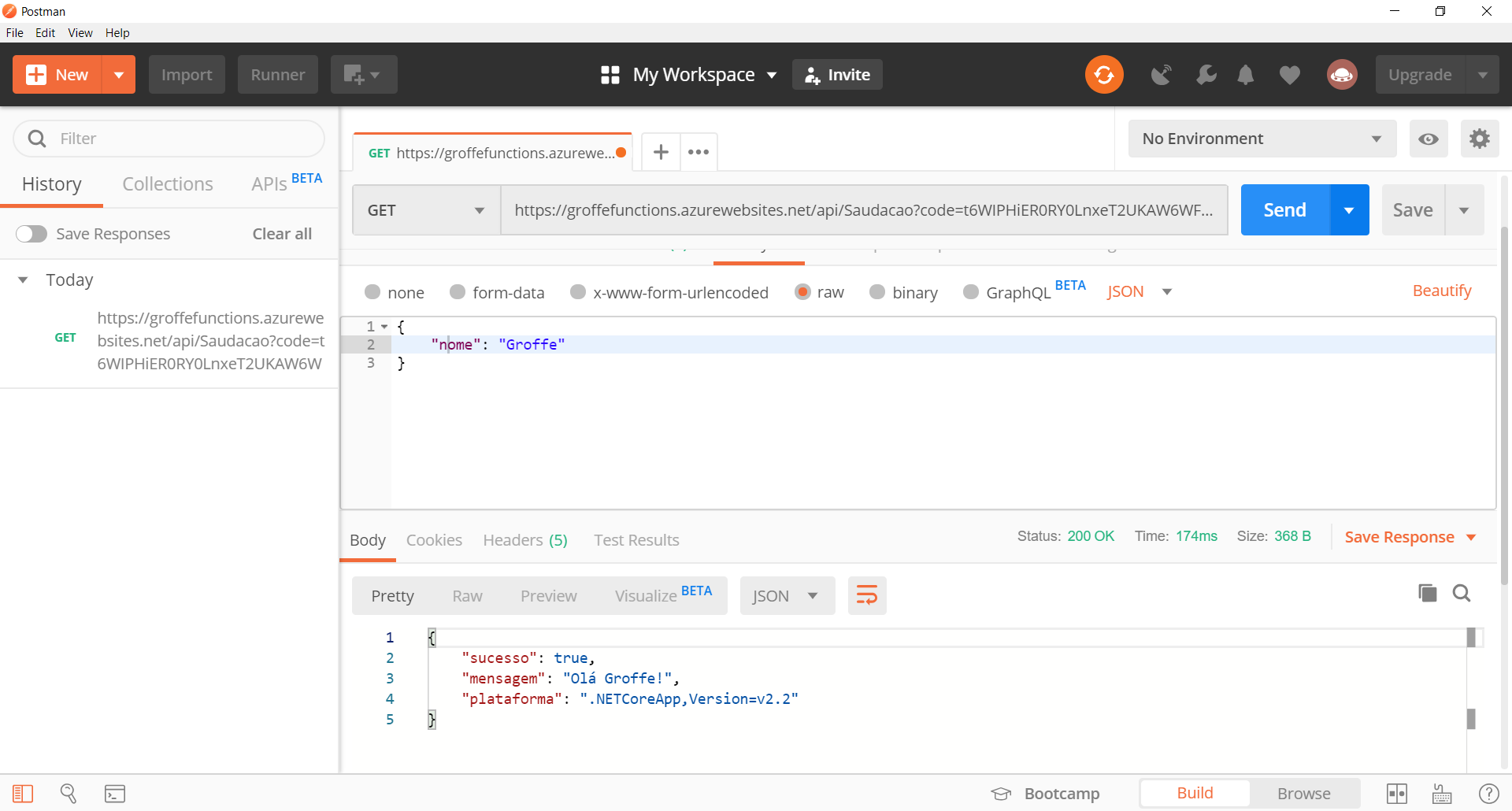This screenshot has height=811, width=1512.
Task: Select the raw body type radio
Action: (803, 292)
